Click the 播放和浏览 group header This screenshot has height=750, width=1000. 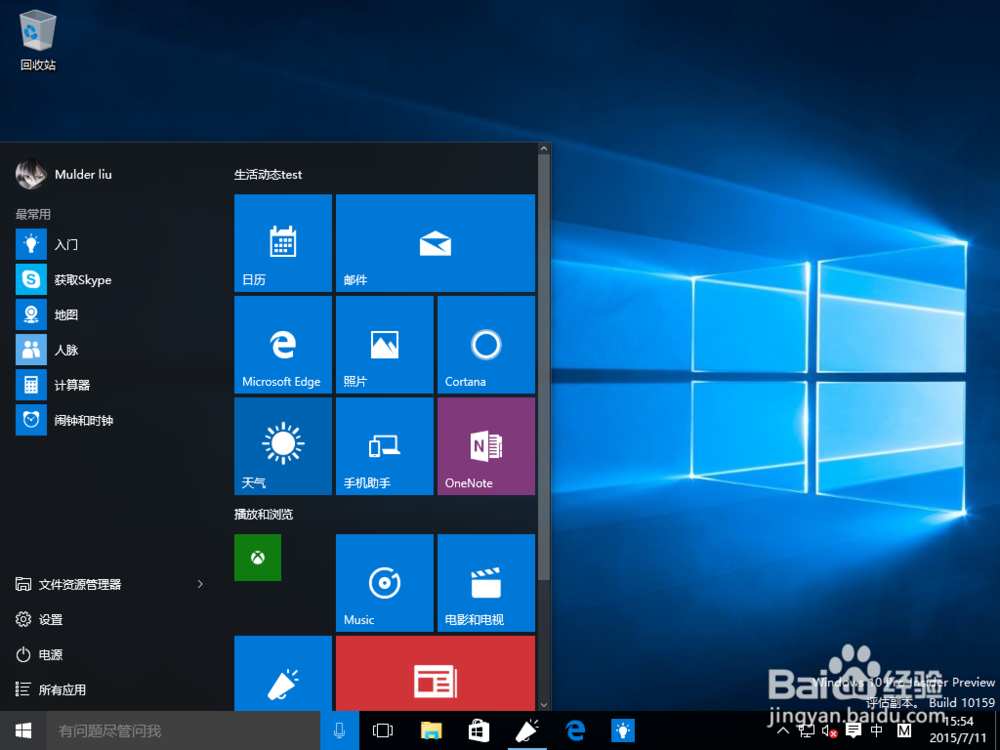[263, 514]
